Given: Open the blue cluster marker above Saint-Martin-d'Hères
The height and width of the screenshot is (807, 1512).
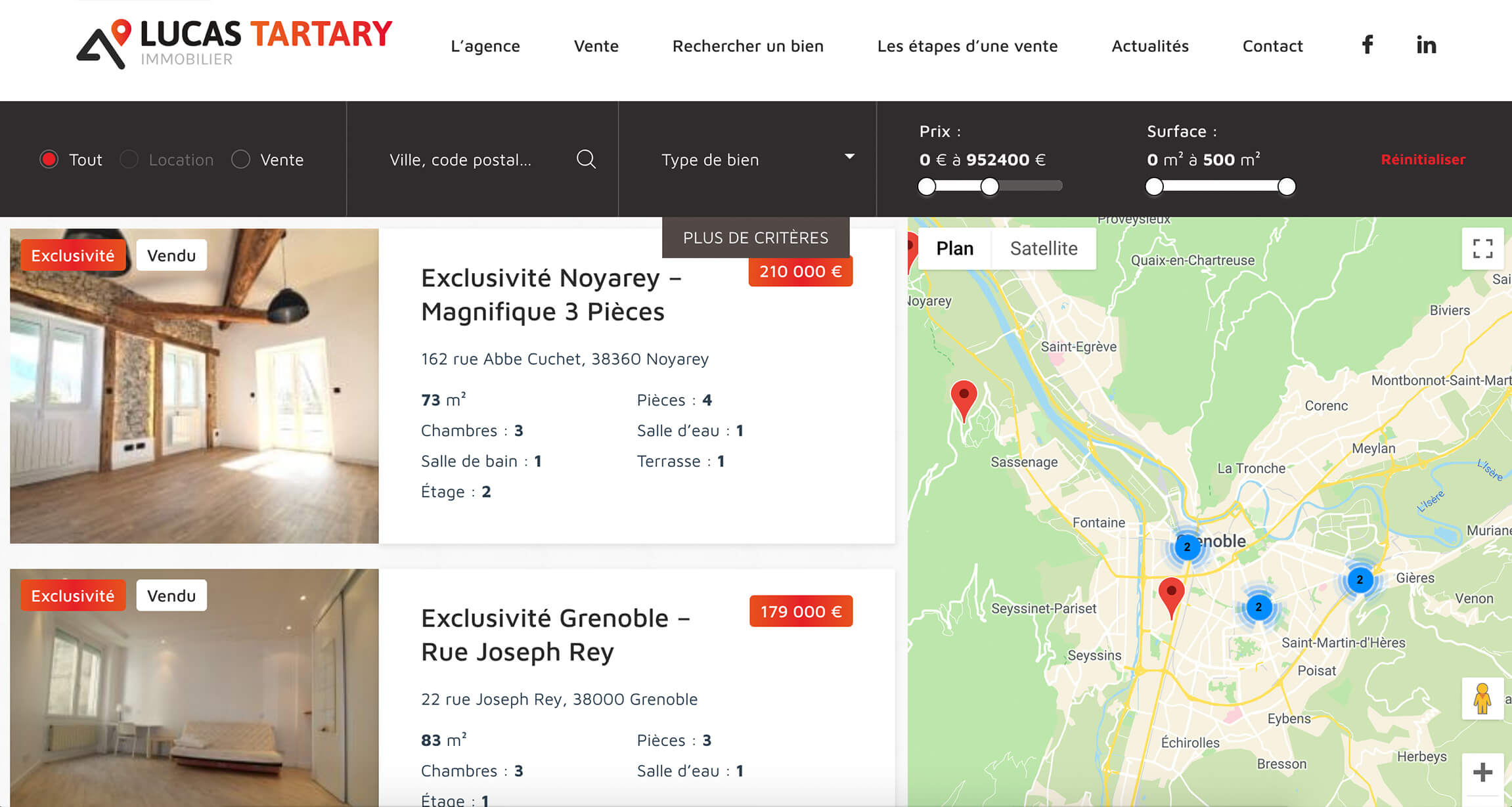Looking at the screenshot, I should point(1258,607).
